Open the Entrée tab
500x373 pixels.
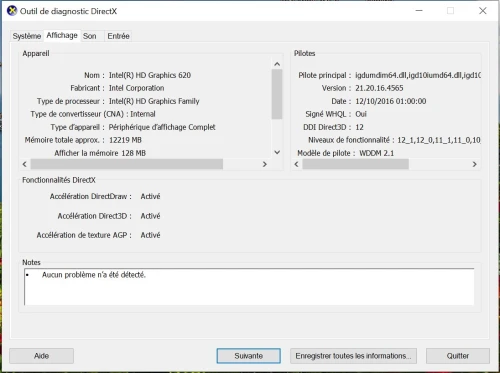[x=118, y=36]
